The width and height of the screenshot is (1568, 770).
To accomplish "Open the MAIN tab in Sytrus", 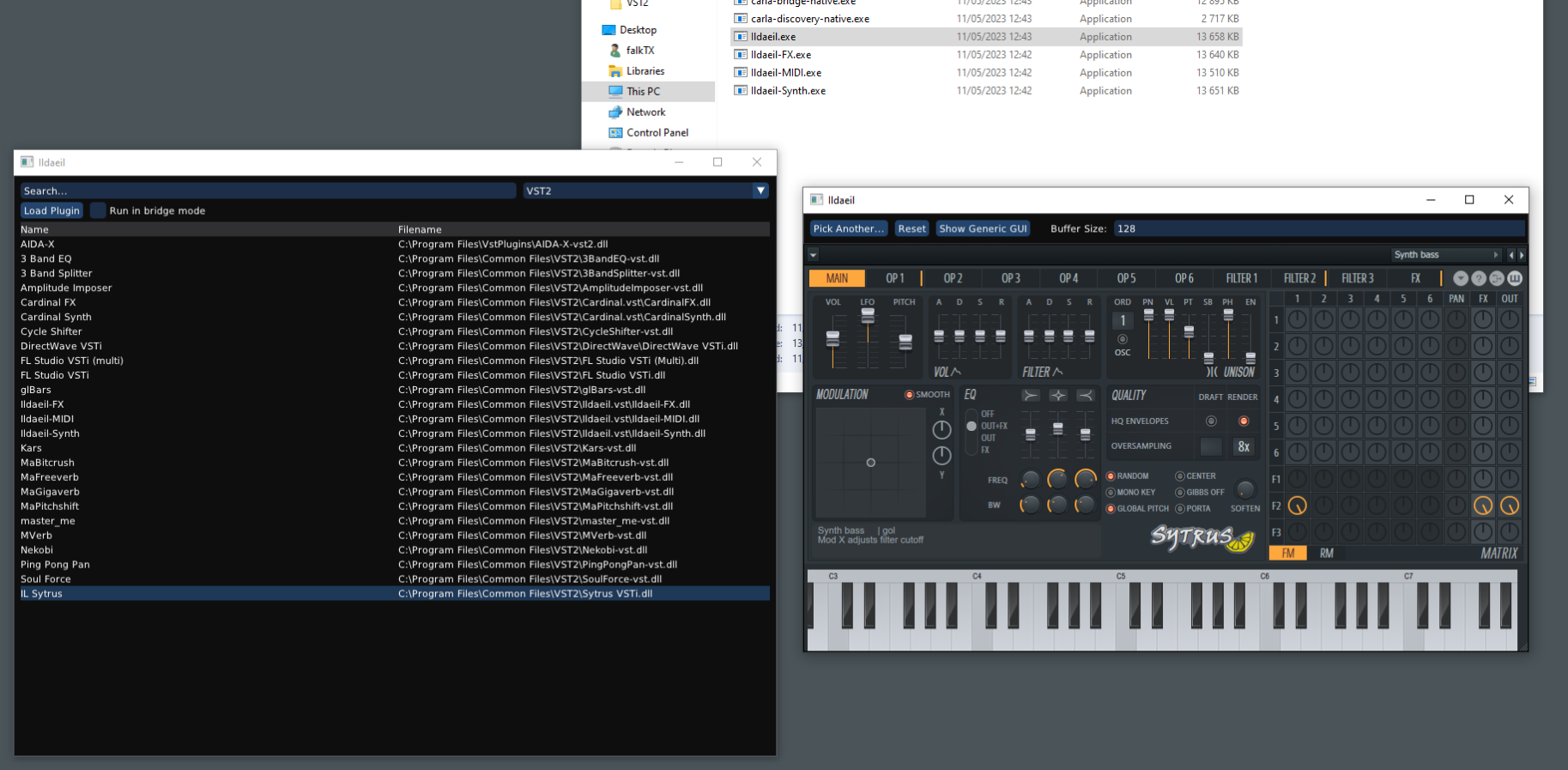I will 837,278.
